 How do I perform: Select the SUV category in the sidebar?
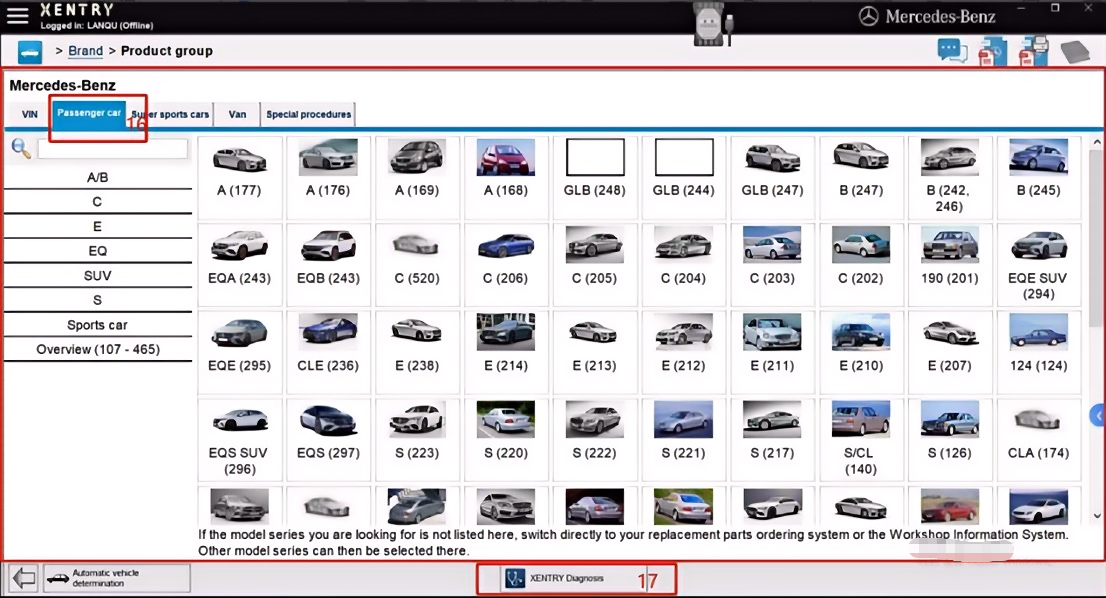[98, 276]
